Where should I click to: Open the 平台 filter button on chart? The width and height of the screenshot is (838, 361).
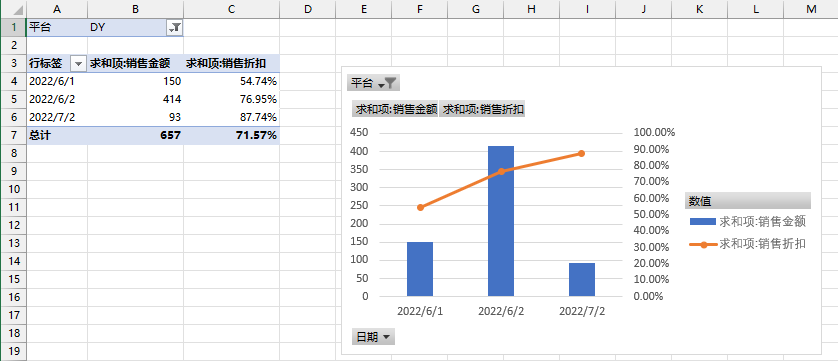point(374,83)
